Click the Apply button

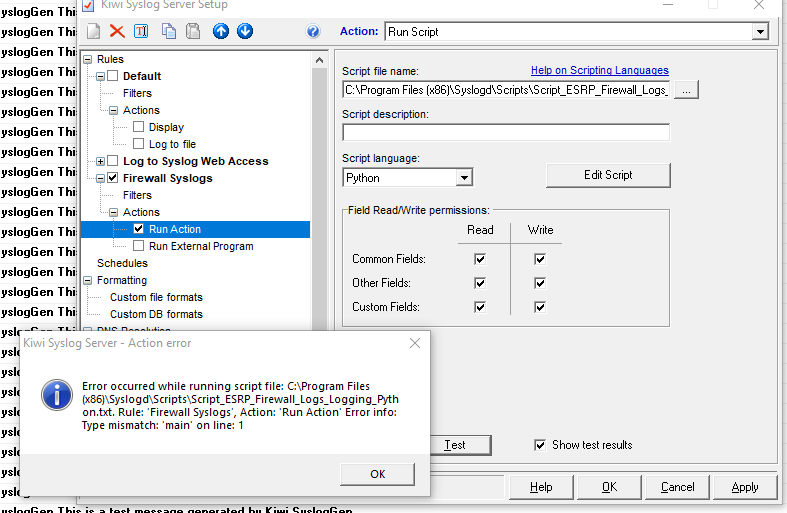tap(745, 487)
